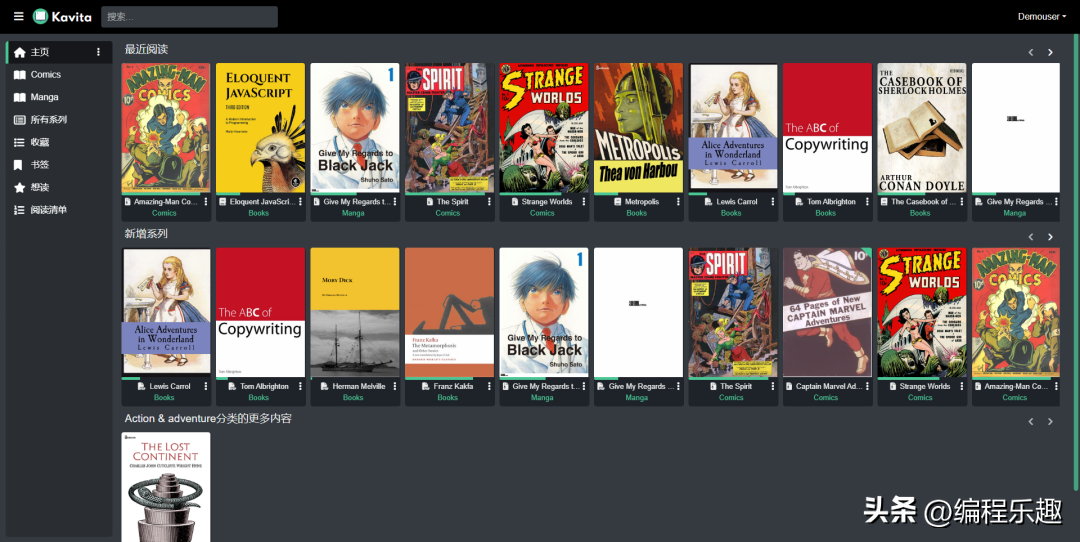Screen dimensions: 1080x542
Task: Open the three-dot menu on Captain Marvel card
Action: [867, 386]
